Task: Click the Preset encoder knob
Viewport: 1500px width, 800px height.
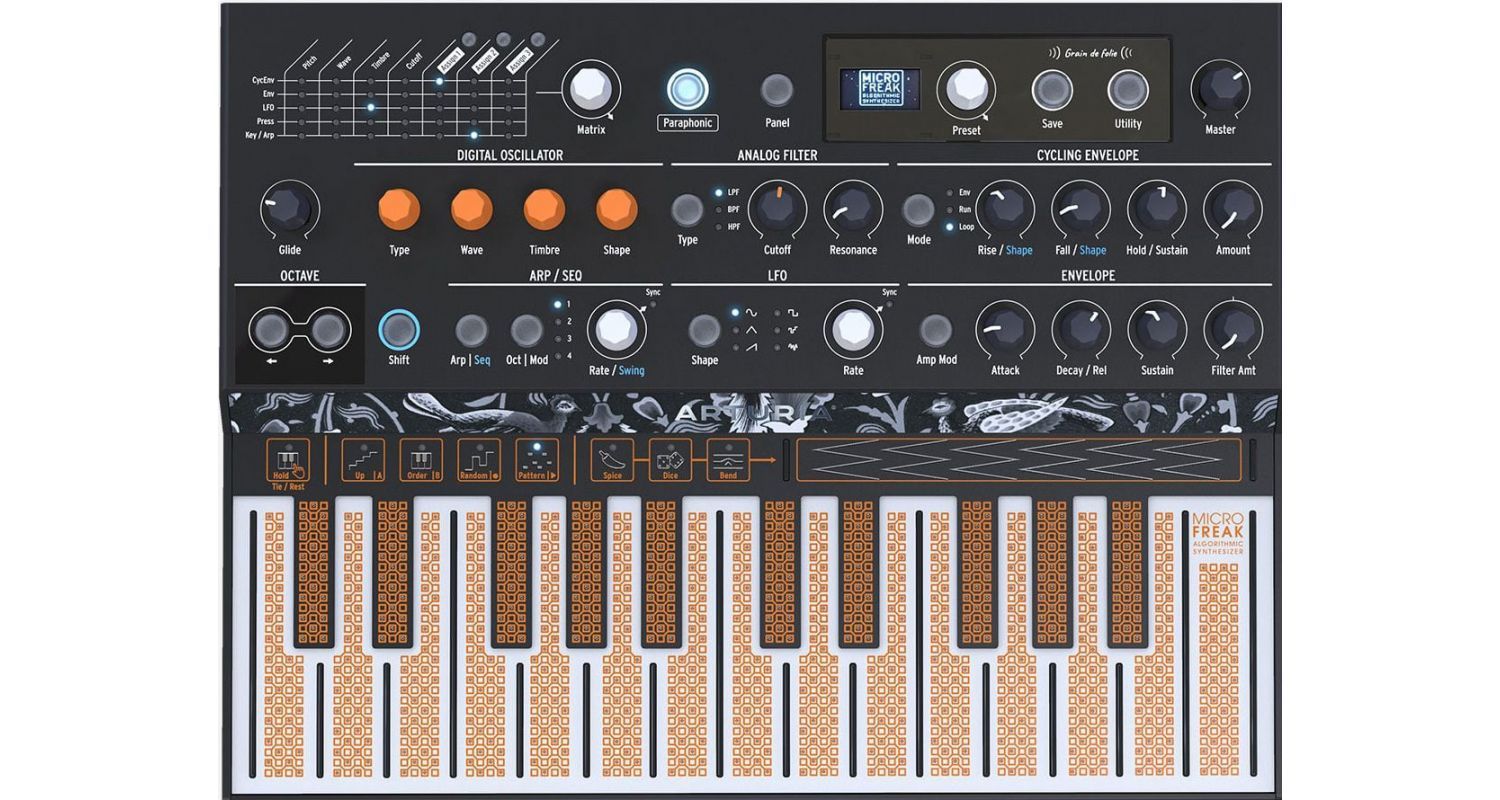Action: 966,90
